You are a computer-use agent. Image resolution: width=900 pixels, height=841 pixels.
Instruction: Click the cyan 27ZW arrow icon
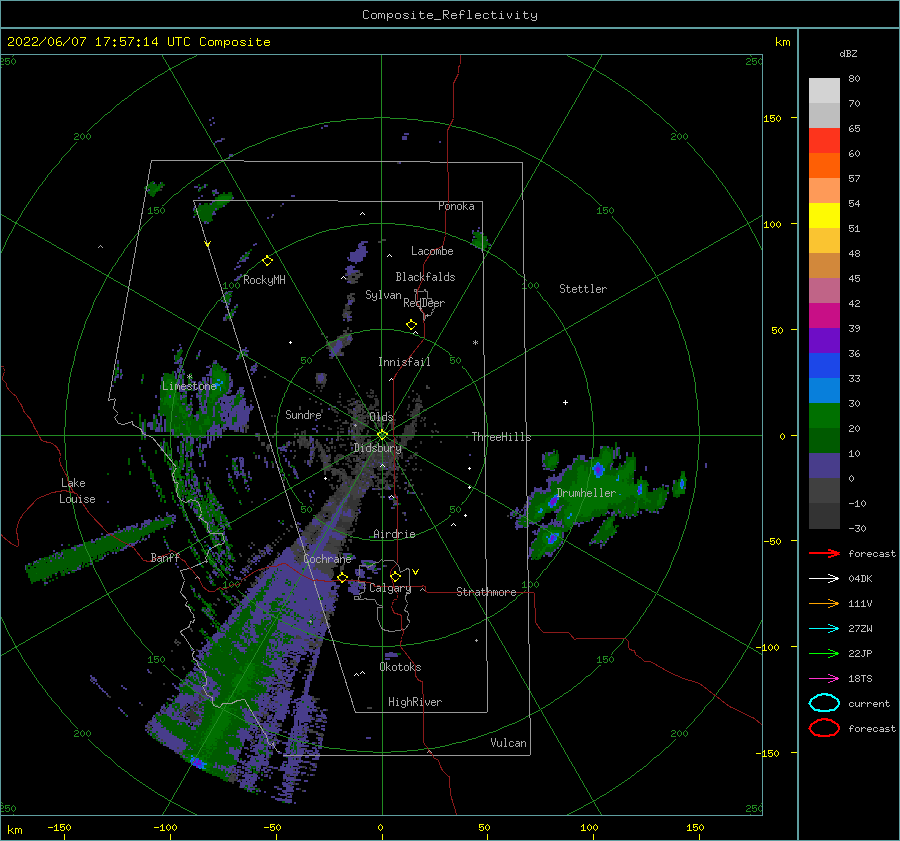point(824,629)
